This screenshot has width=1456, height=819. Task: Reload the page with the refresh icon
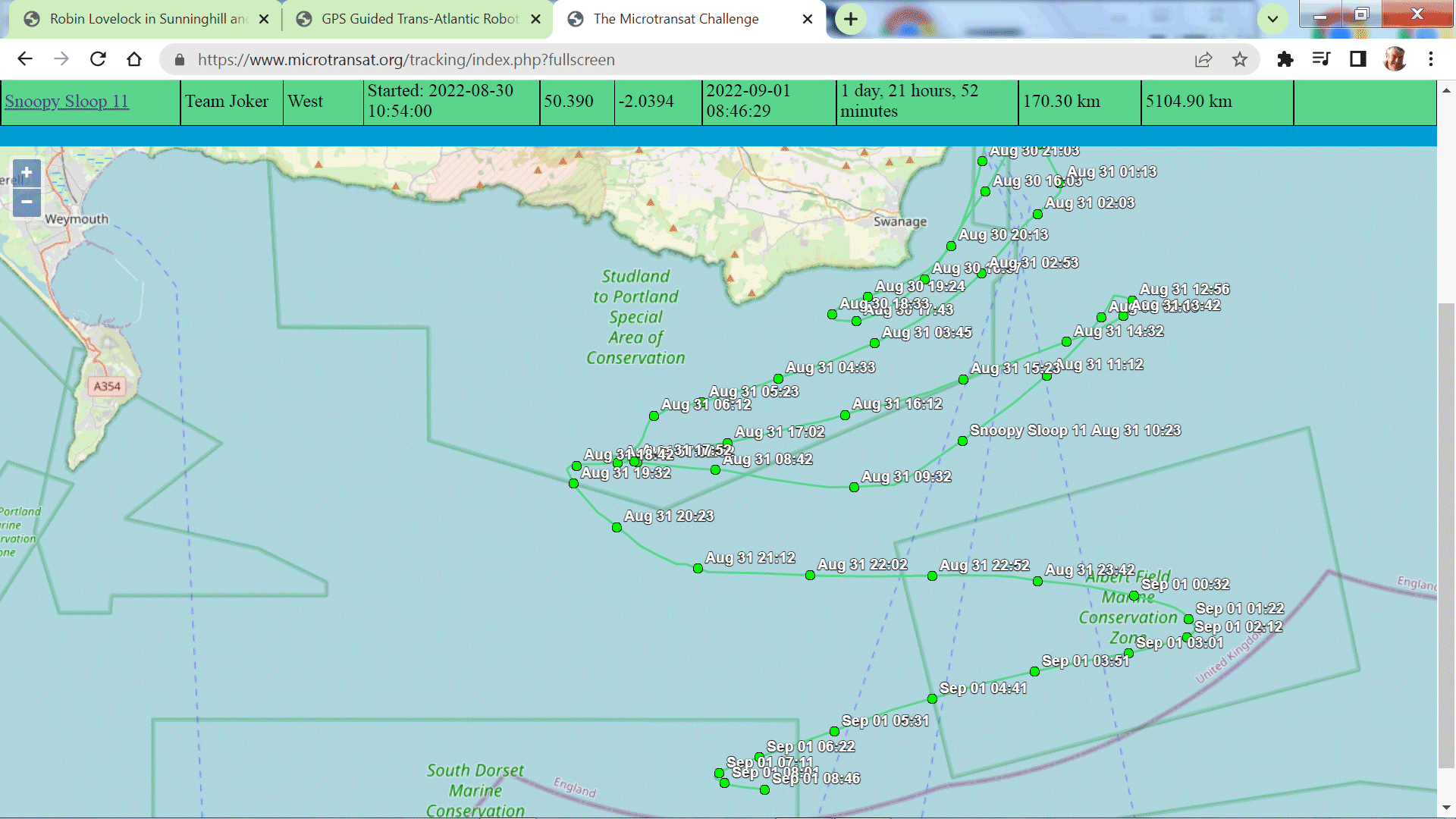[x=98, y=59]
